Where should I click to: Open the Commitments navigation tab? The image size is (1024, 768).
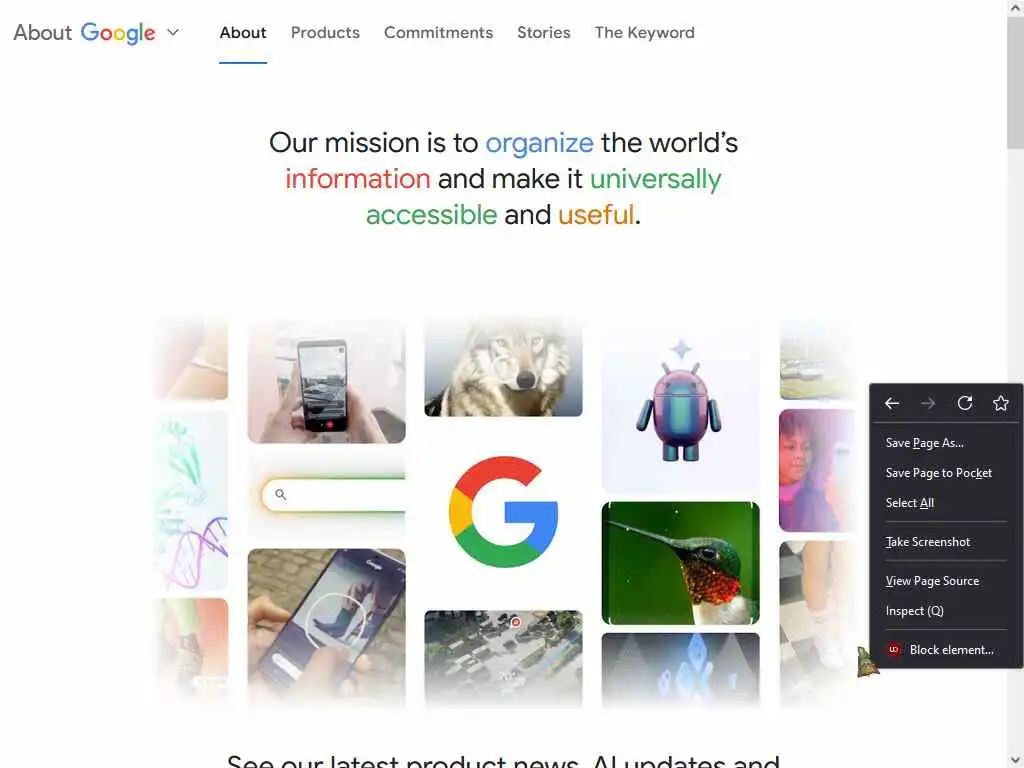[438, 33]
